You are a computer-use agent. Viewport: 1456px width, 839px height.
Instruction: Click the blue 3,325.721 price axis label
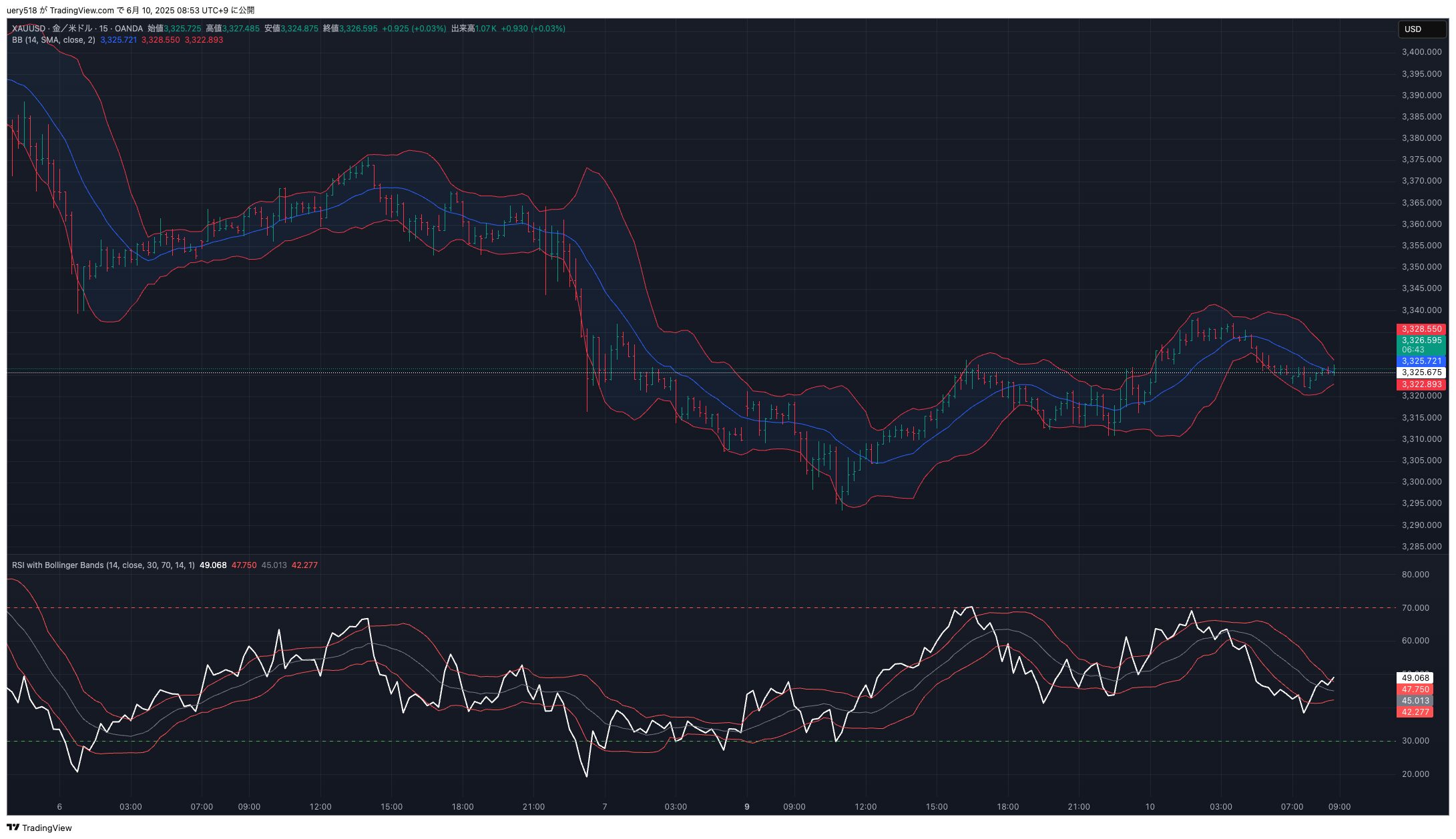tap(1421, 361)
